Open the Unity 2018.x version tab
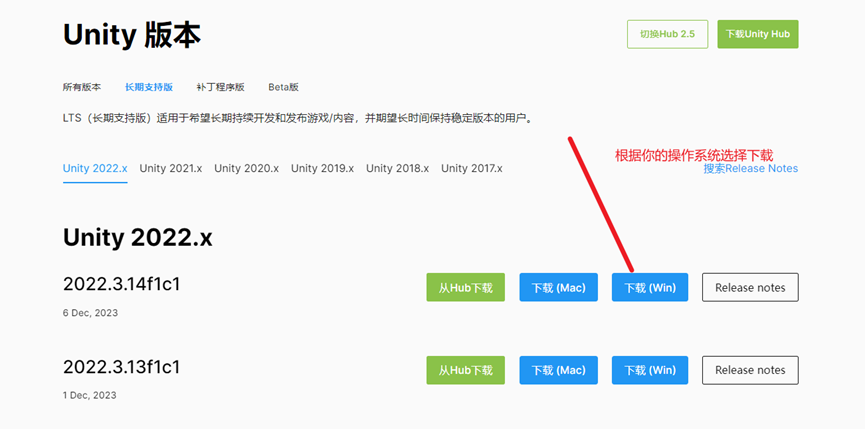865x429 pixels. click(398, 168)
